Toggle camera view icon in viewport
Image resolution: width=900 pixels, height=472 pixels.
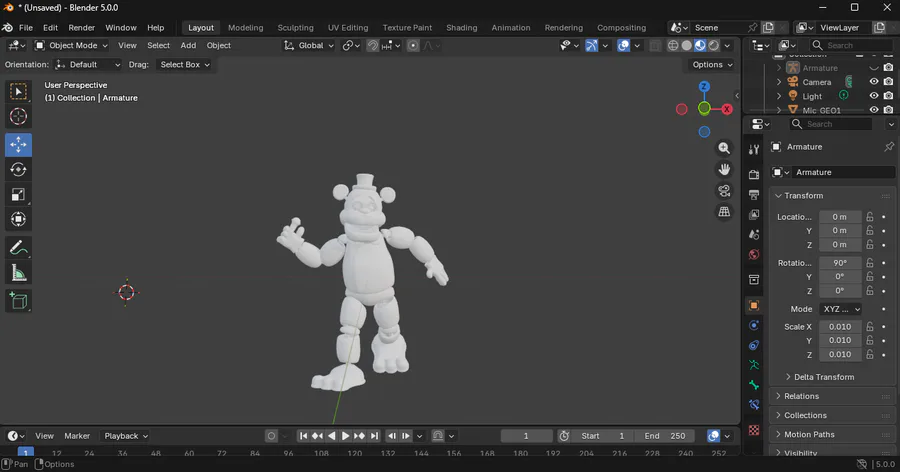click(x=724, y=191)
